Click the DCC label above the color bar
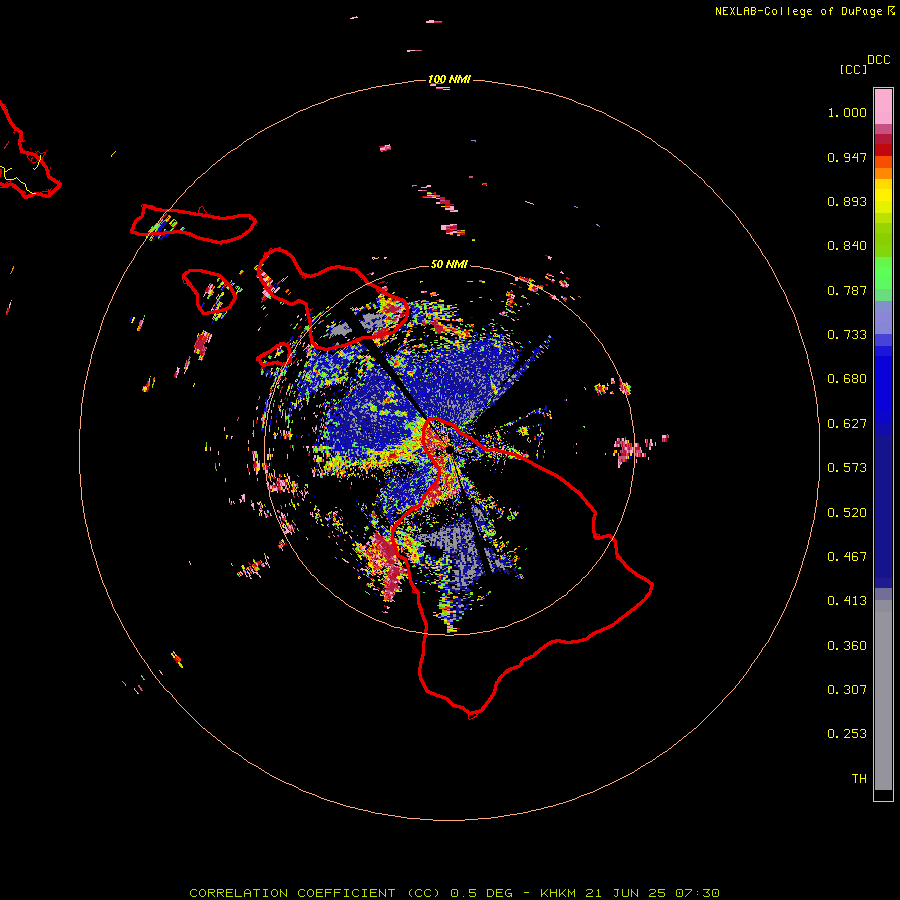This screenshot has height=900, width=900. click(878, 60)
